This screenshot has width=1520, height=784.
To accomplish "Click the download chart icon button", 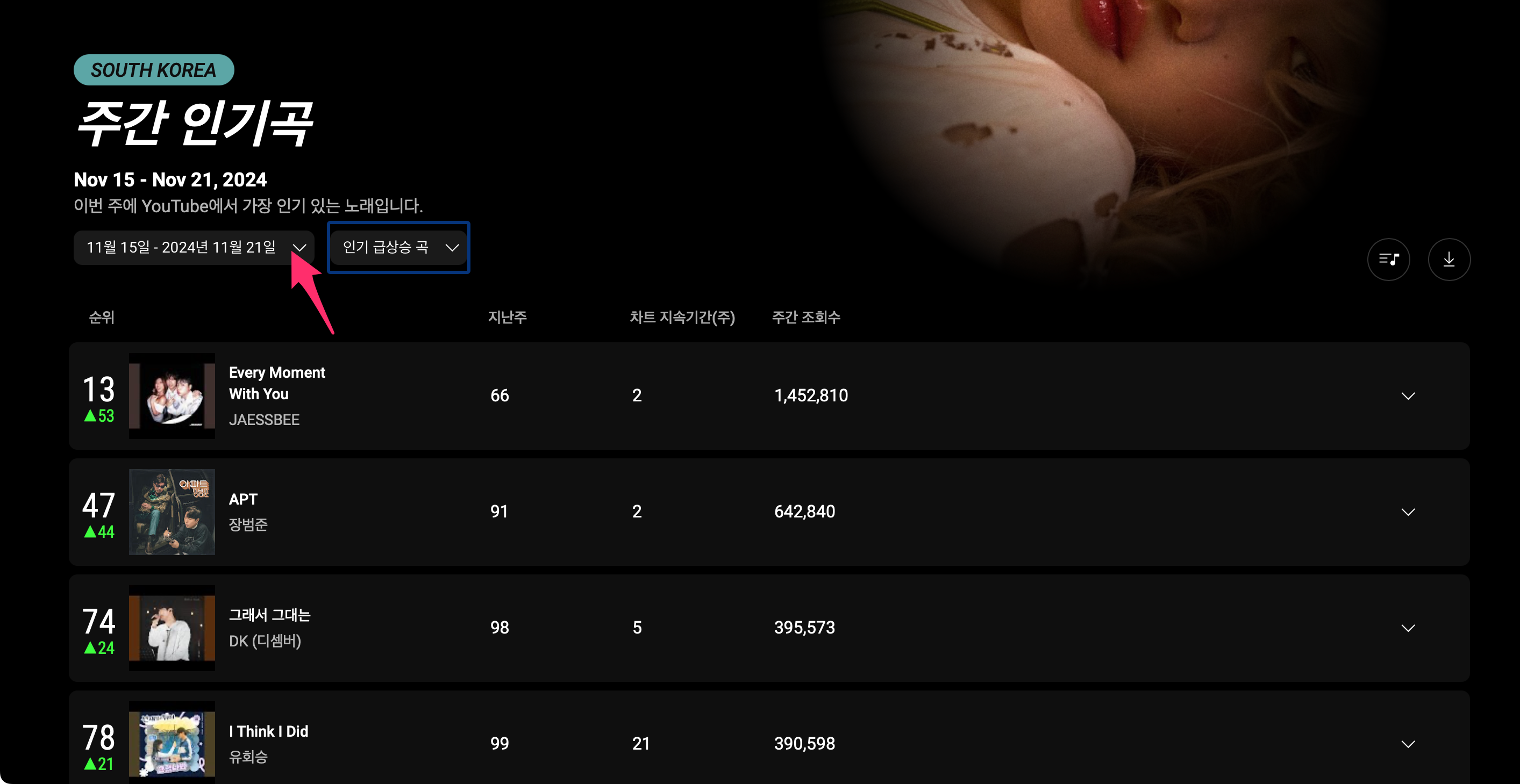I will pos(1448,259).
